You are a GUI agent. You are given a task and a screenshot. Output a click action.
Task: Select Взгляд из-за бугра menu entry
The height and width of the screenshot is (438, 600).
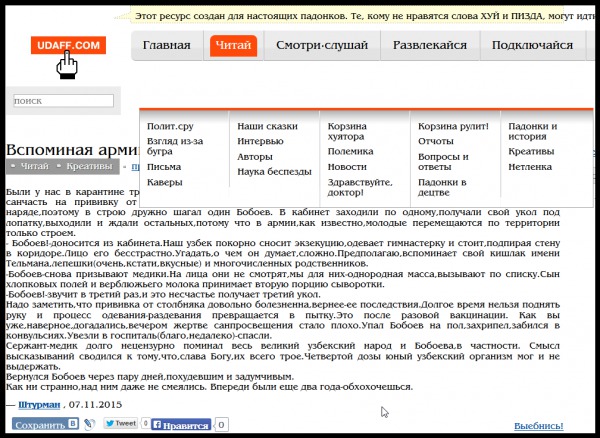[x=175, y=146]
